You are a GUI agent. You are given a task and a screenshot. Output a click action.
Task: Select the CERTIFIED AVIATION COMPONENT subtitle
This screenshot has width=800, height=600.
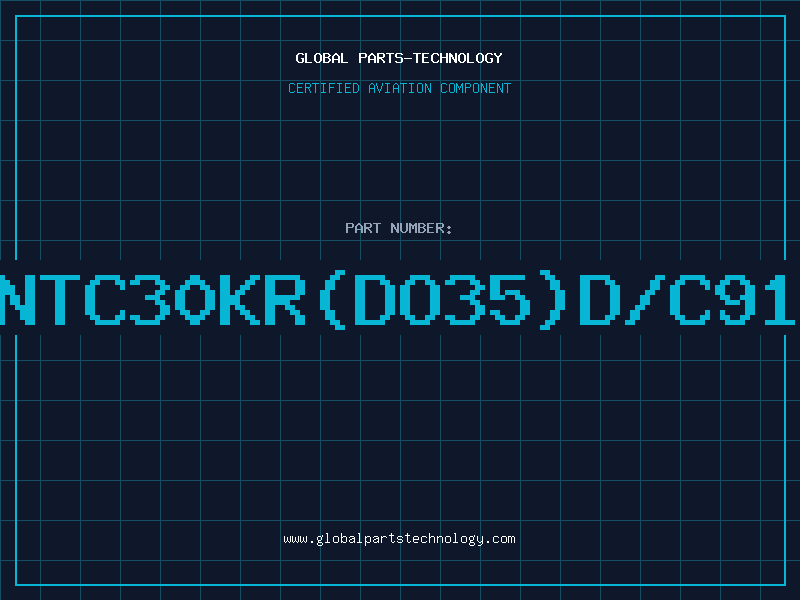pos(399,88)
